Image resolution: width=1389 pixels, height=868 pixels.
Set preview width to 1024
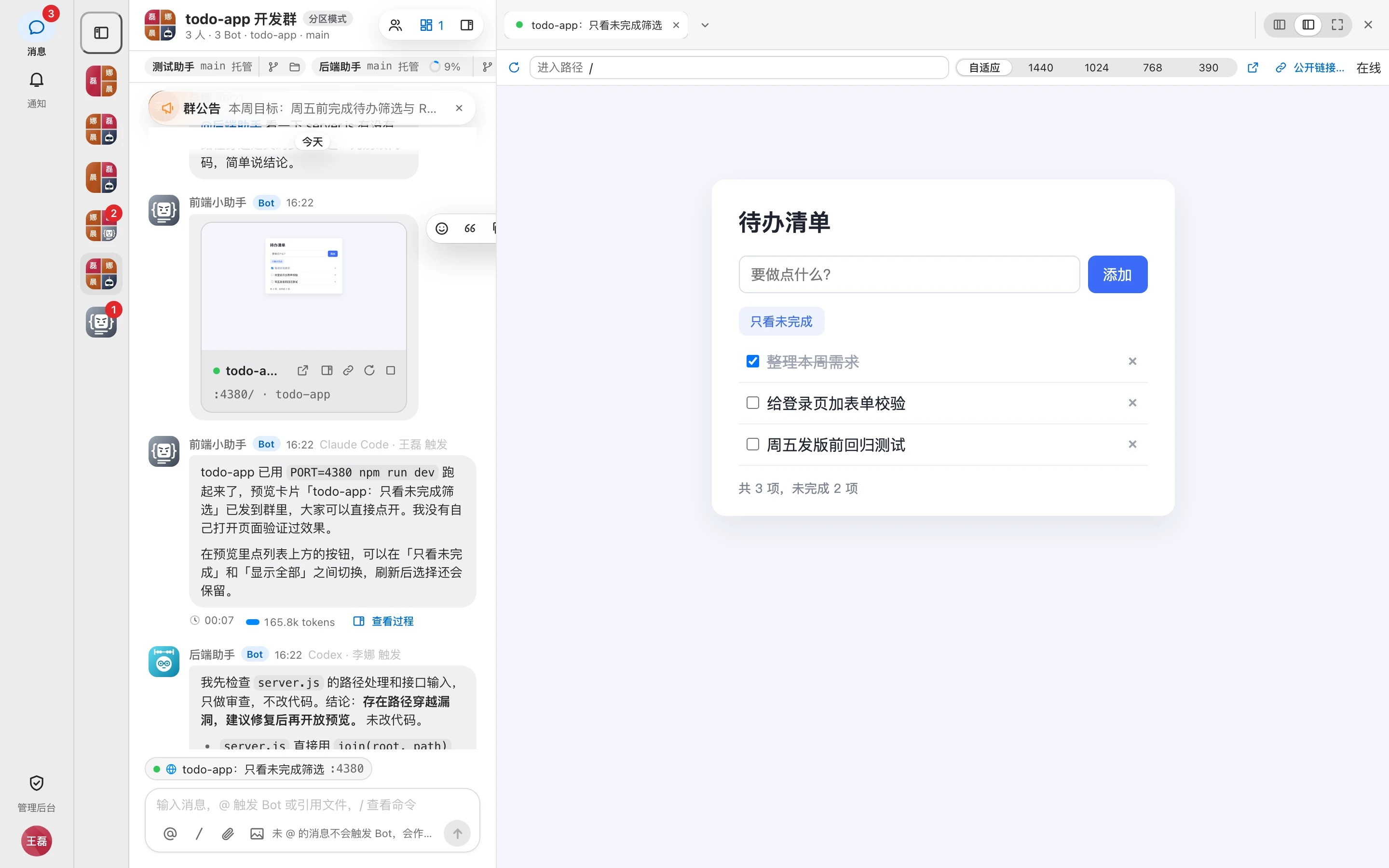point(1096,68)
